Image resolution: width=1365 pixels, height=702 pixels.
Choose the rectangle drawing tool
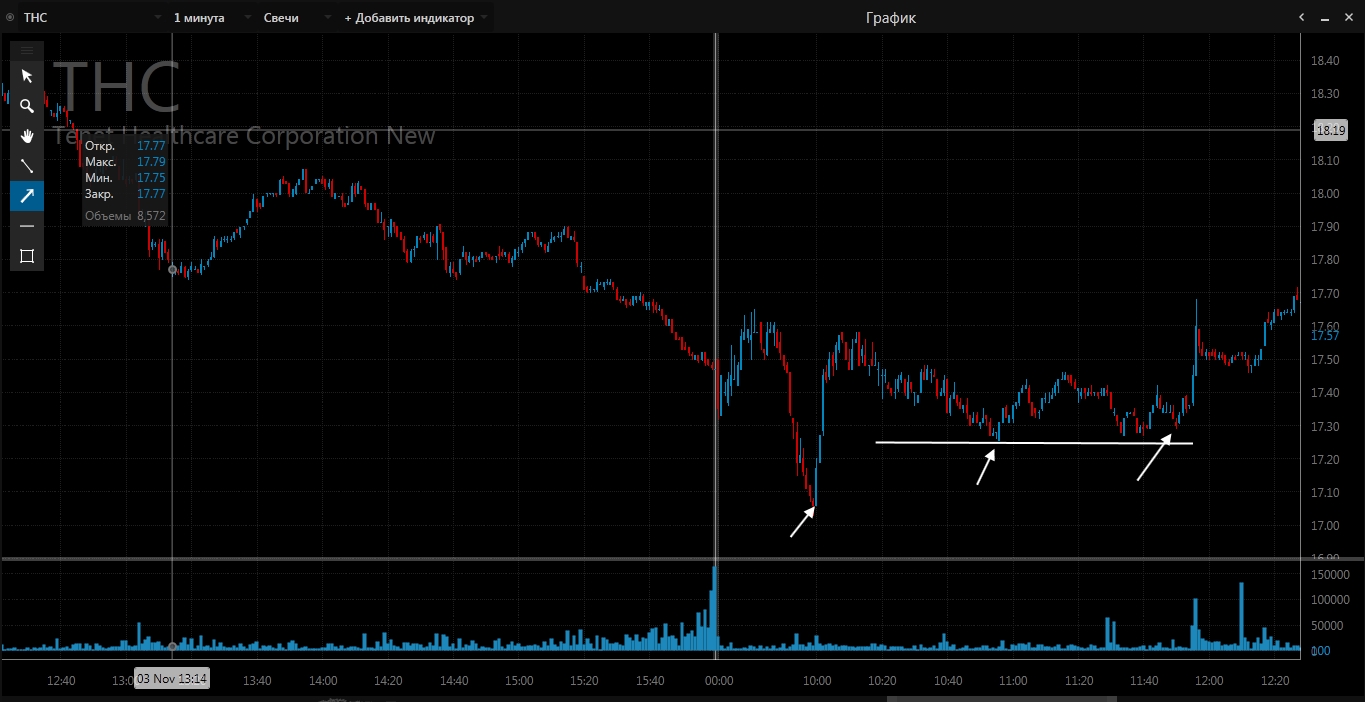[x=27, y=256]
